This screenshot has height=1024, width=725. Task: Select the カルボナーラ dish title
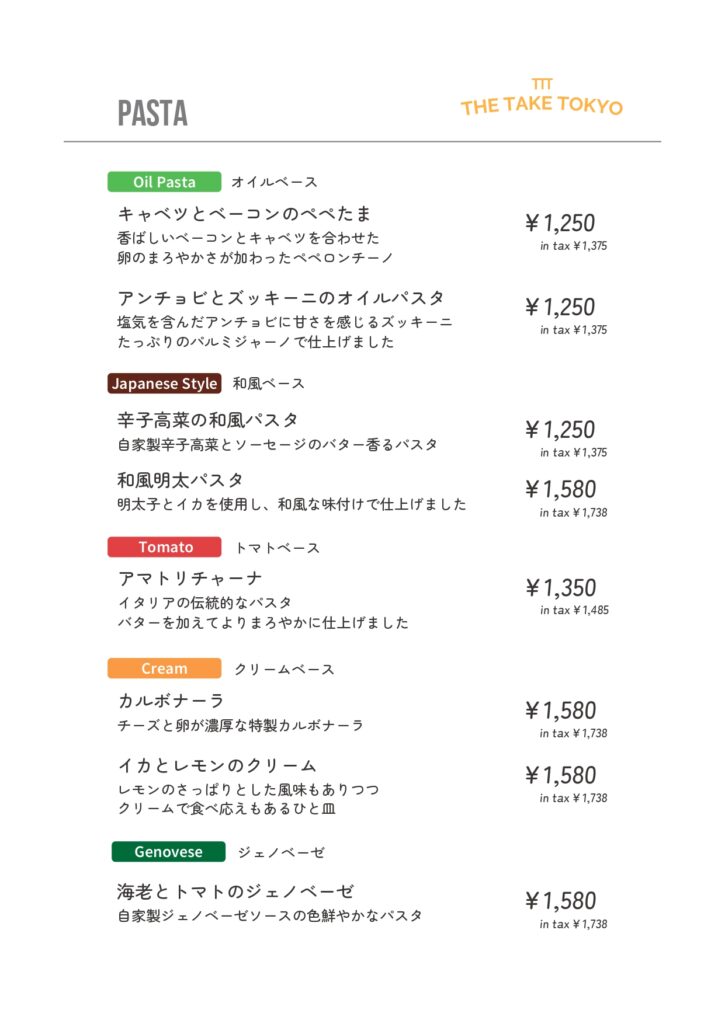pyautogui.click(x=171, y=701)
